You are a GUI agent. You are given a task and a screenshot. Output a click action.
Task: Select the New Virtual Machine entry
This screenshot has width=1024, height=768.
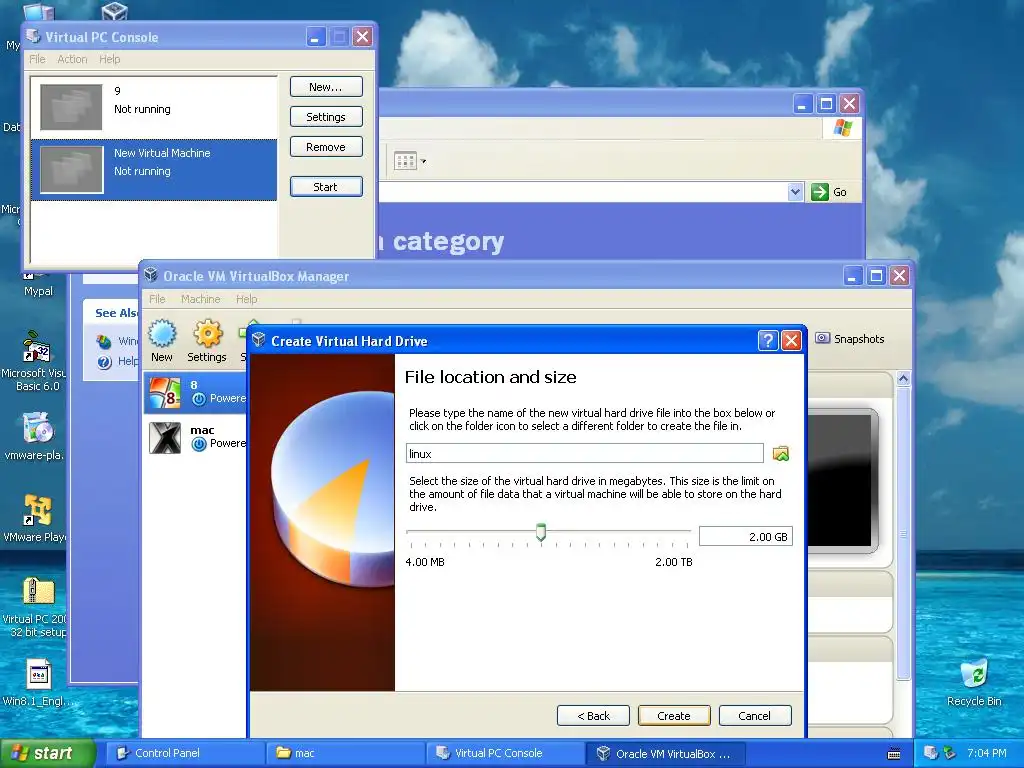tap(154, 169)
